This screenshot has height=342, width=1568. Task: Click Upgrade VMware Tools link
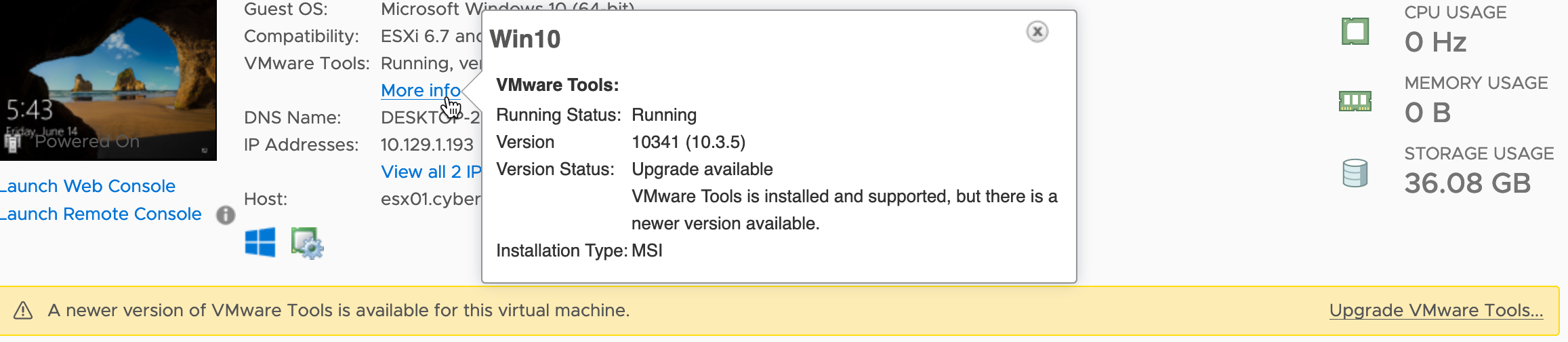pyautogui.click(x=1436, y=310)
